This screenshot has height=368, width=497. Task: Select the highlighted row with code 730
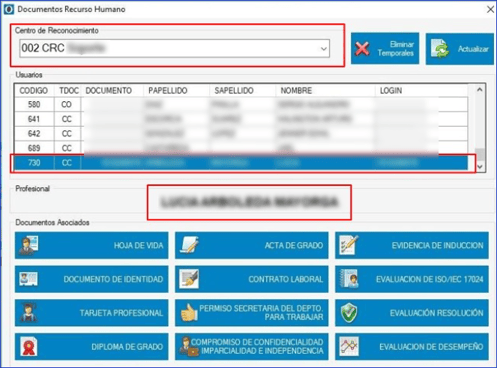coord(241,163)
